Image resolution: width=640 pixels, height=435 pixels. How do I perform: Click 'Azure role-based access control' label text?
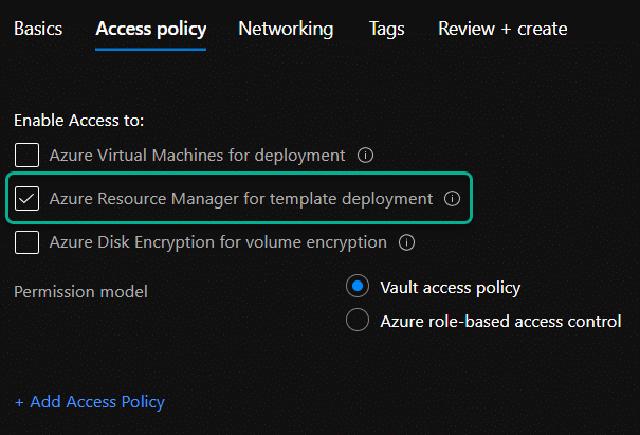500,321
